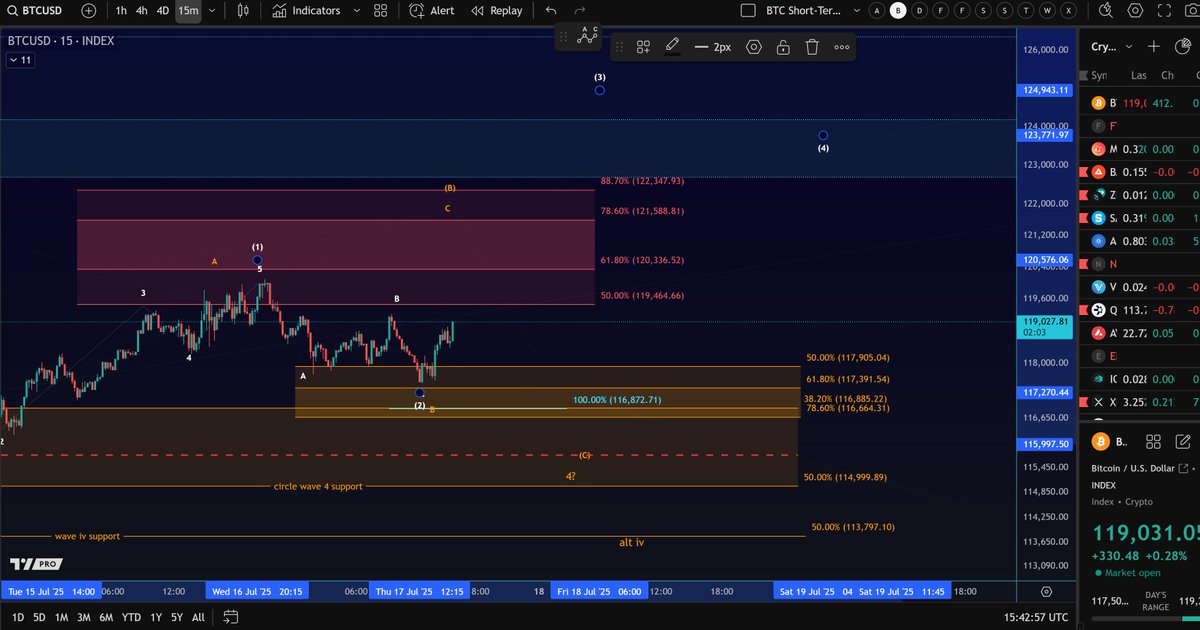Set the chart range to 5Y
1200x630 pixels.
click(176, 617)
